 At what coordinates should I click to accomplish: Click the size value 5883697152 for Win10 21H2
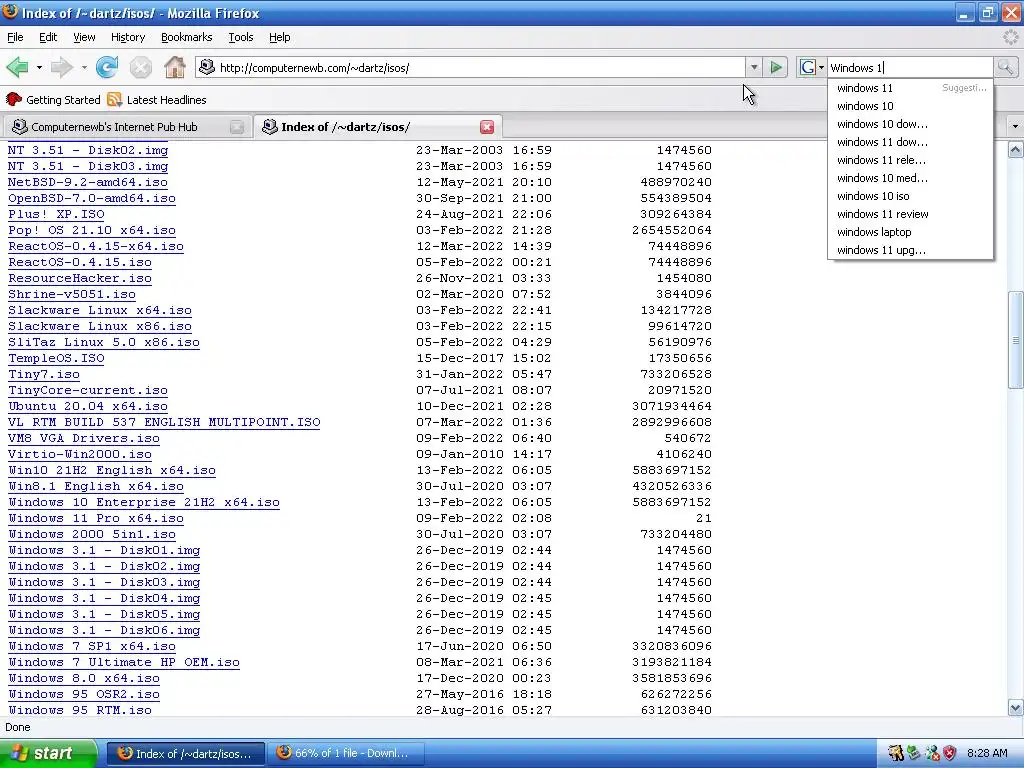tap(672, 470)
